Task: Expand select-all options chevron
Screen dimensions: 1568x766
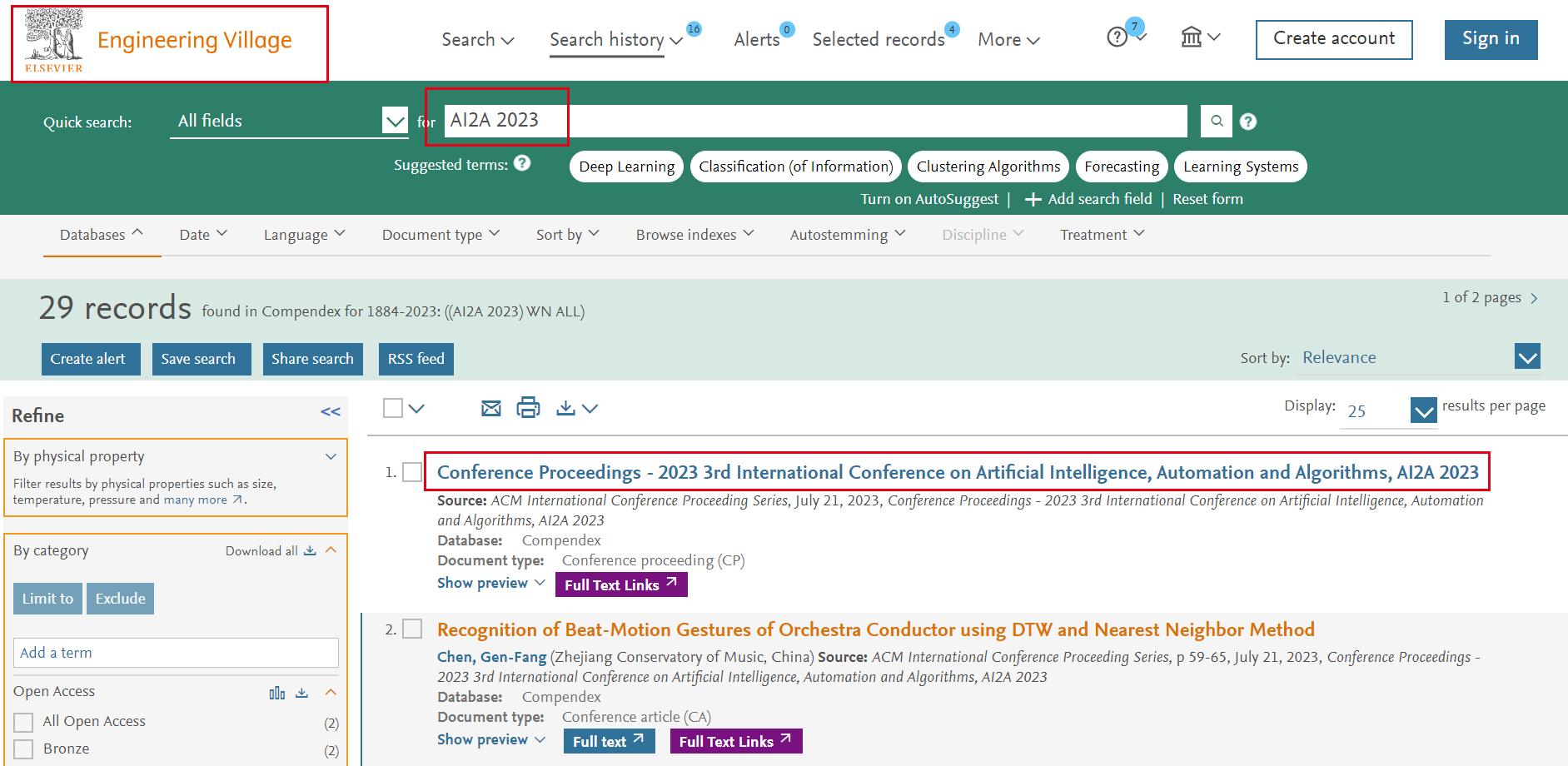Action: [x=417, y=408]
